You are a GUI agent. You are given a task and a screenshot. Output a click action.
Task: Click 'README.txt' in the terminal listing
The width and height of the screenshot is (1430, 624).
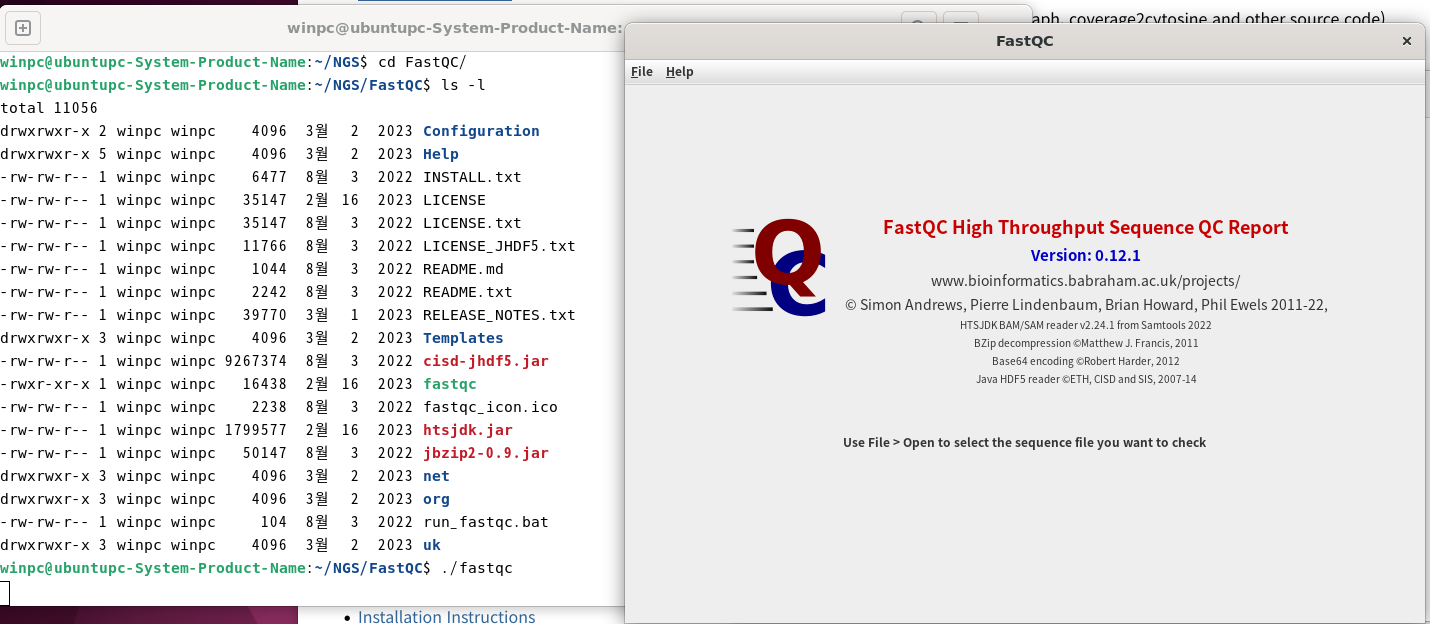tap(468, 292)
